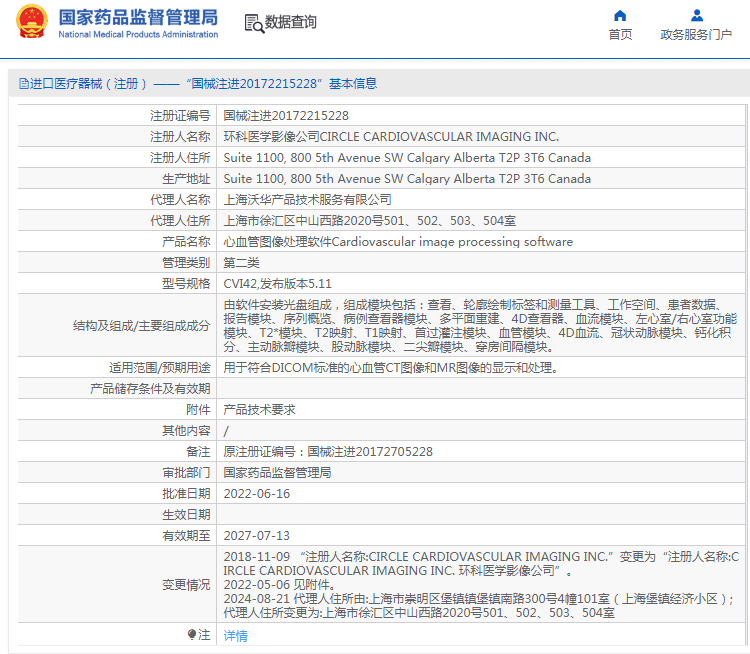Click 附件 label
750x654 pixels.
click(198, 410)
